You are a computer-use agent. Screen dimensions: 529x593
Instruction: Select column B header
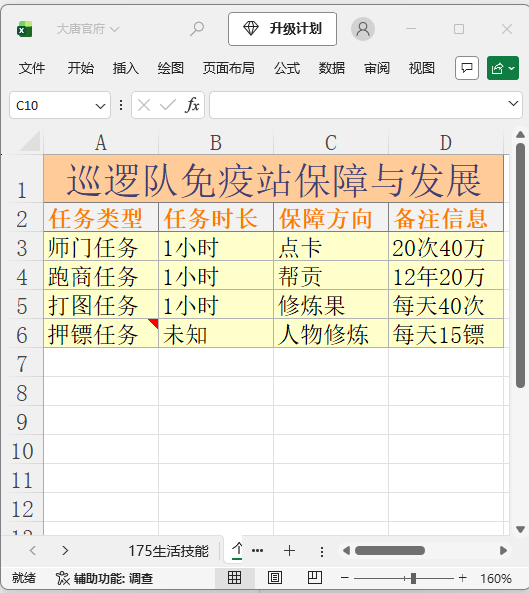216,143
